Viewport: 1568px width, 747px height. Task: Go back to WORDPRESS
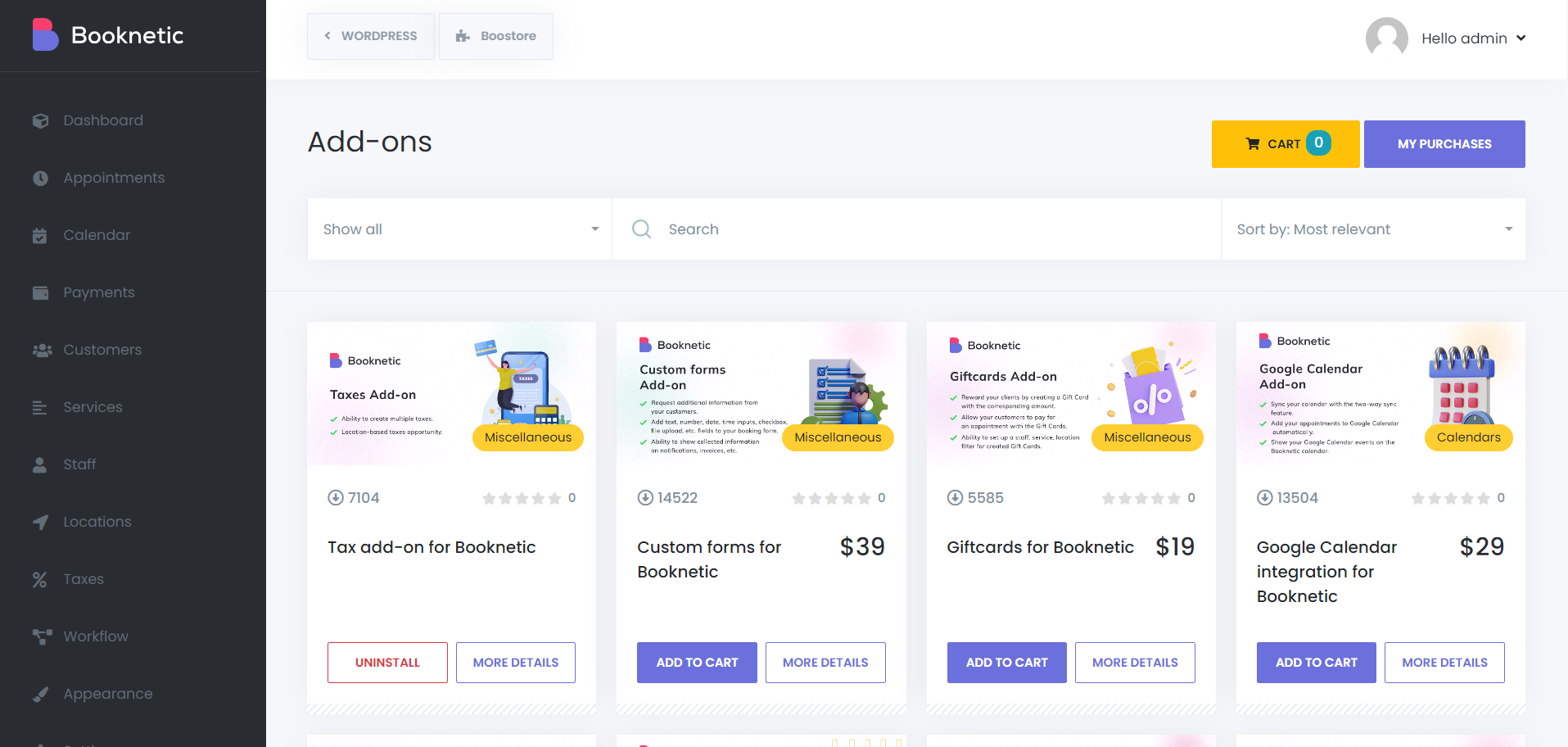pos(370,36)
